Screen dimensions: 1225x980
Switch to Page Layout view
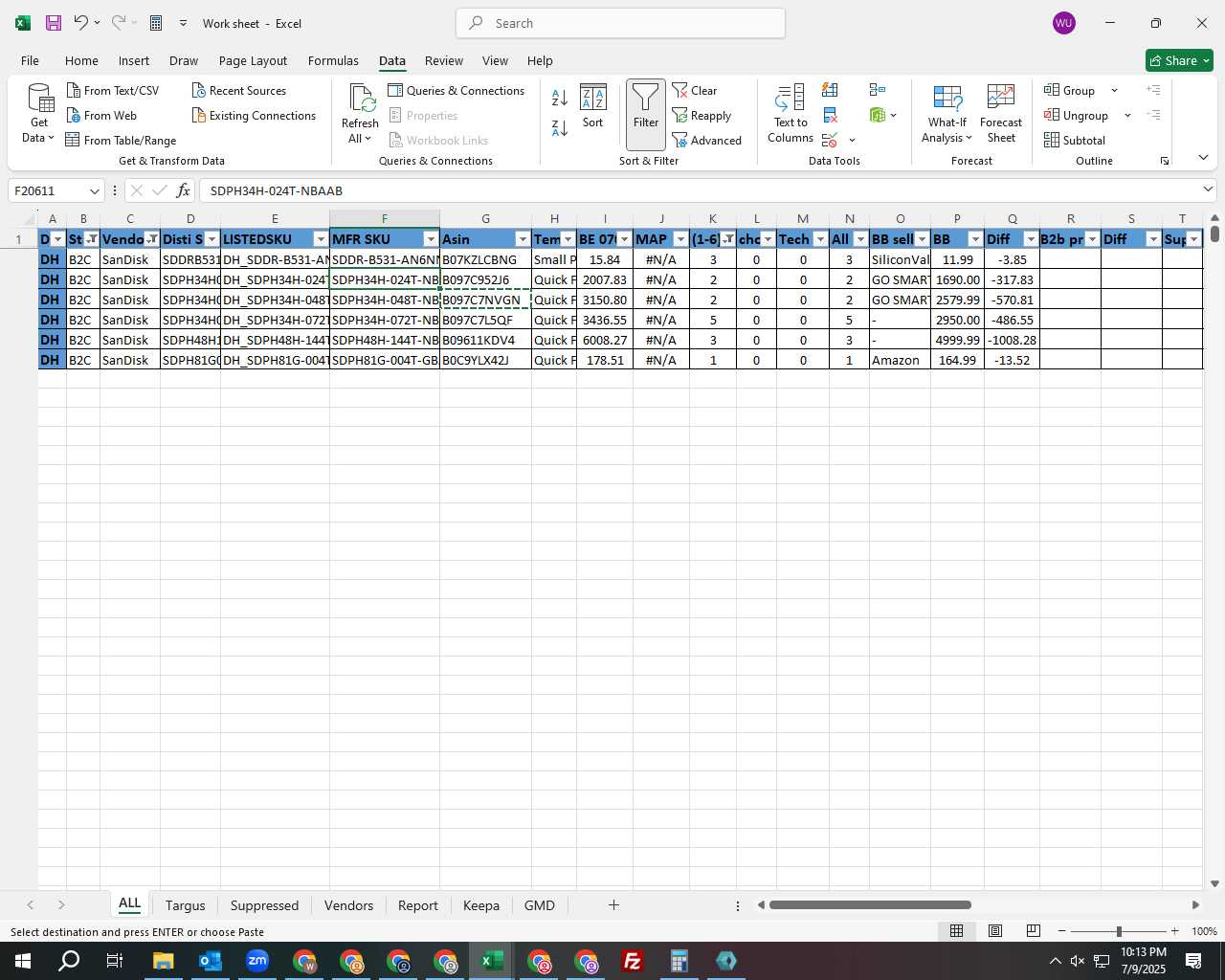tap(995, 931)
